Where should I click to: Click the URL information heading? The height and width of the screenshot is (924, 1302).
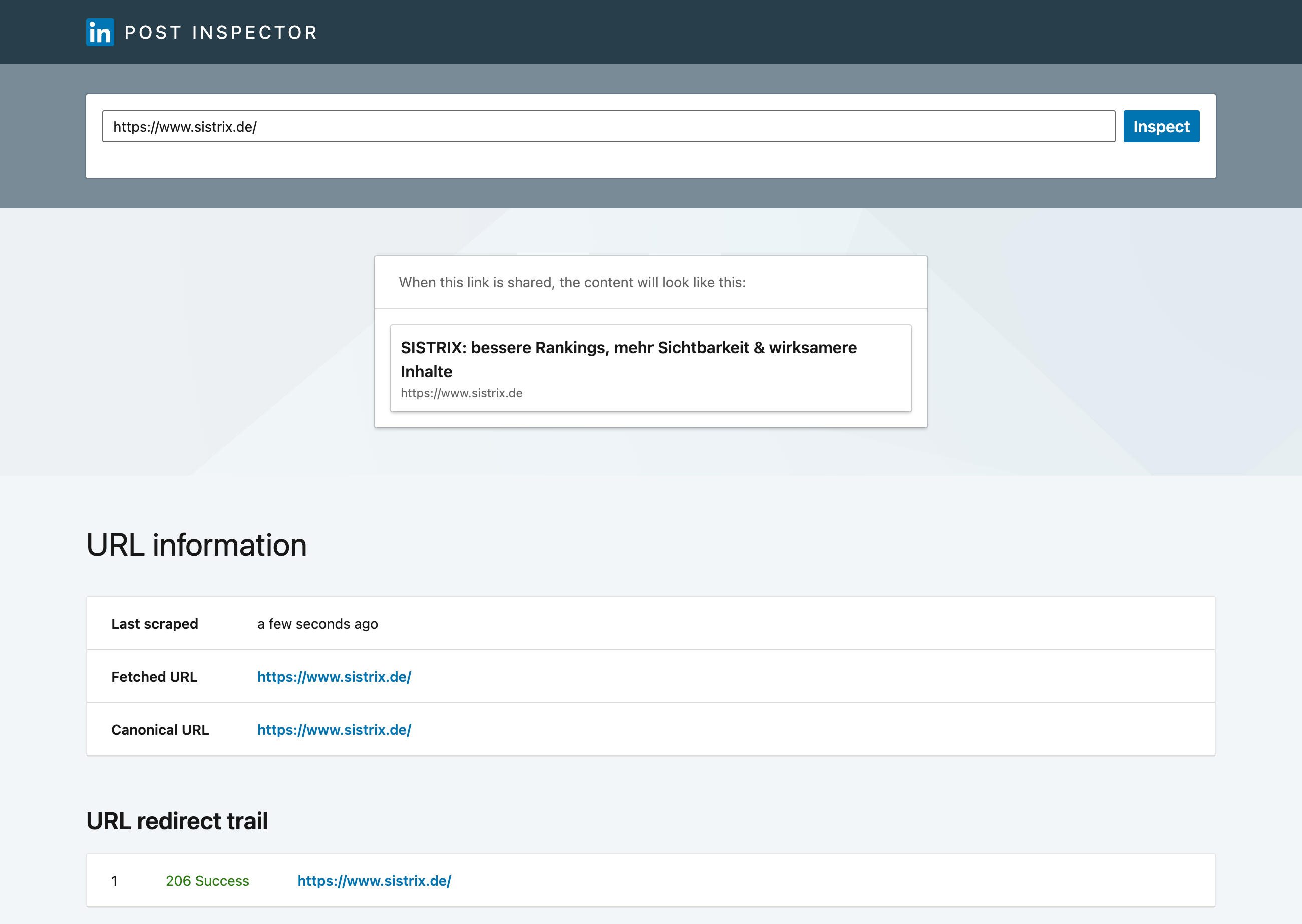click(x=196, y=545)
